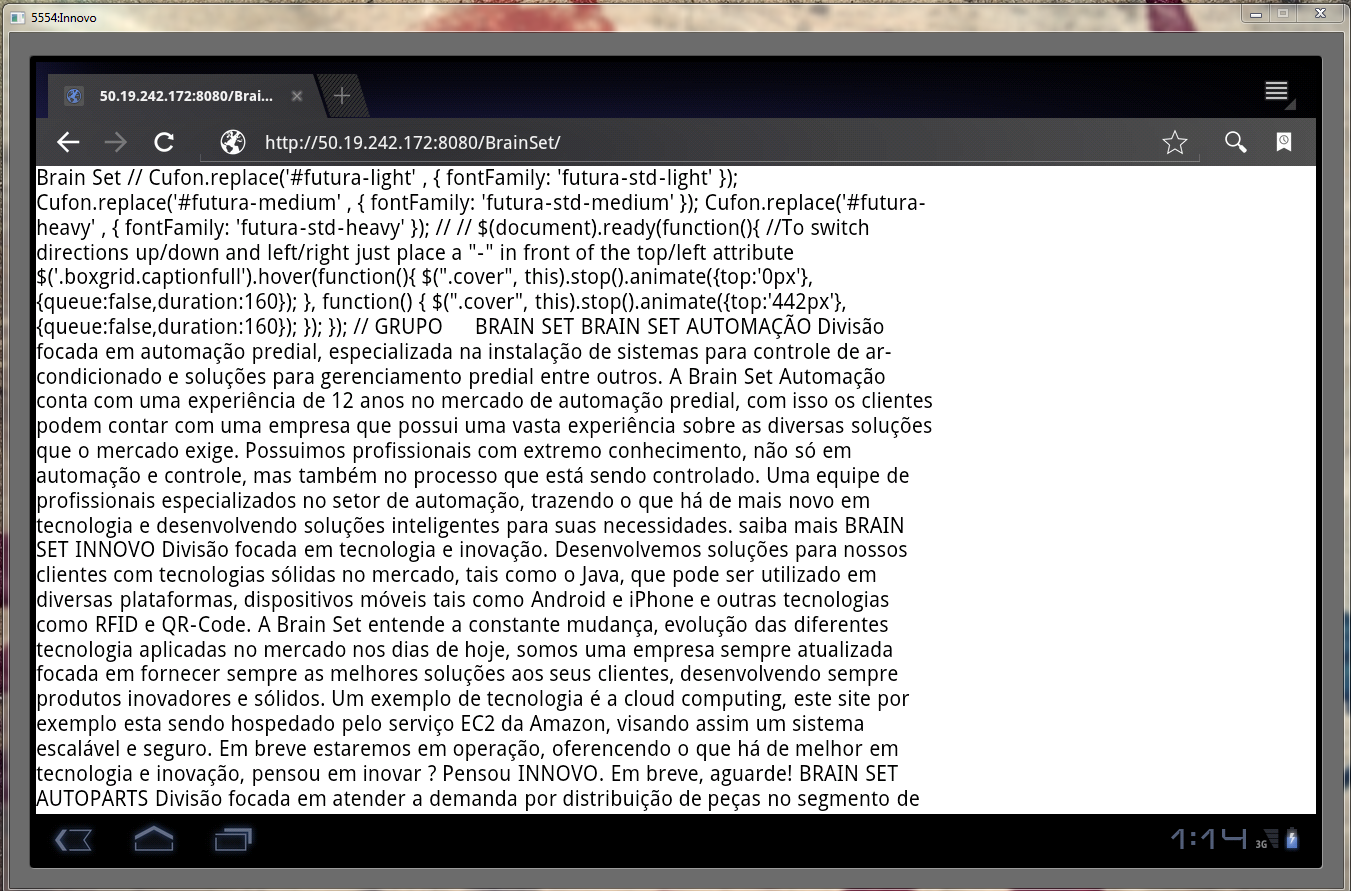
Task: Open the search magnifier icon
Action: [1236, 143]
